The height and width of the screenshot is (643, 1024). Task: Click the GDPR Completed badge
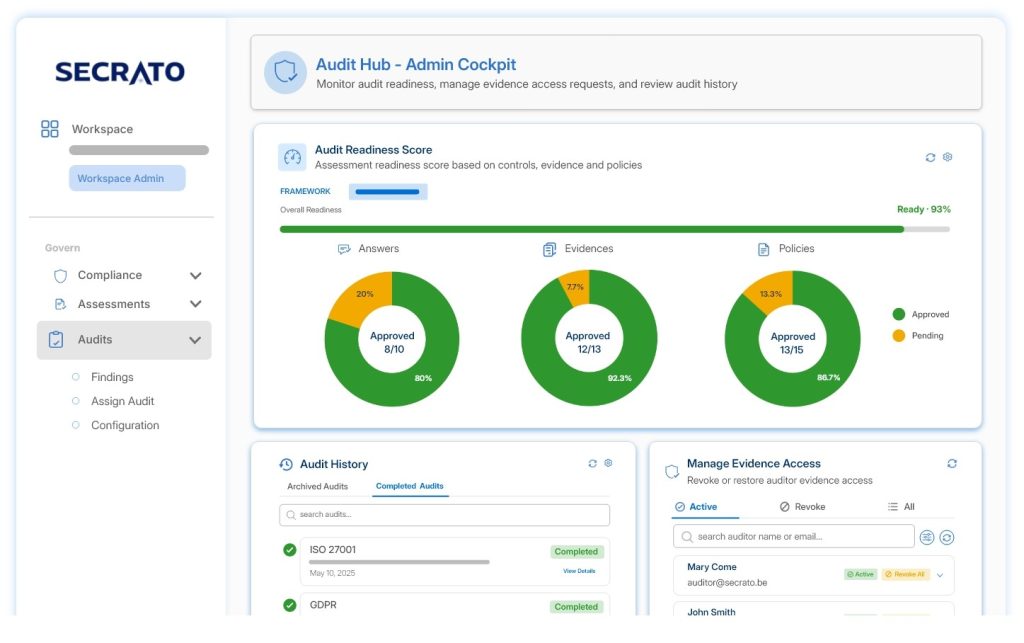(x=576, y=607)
